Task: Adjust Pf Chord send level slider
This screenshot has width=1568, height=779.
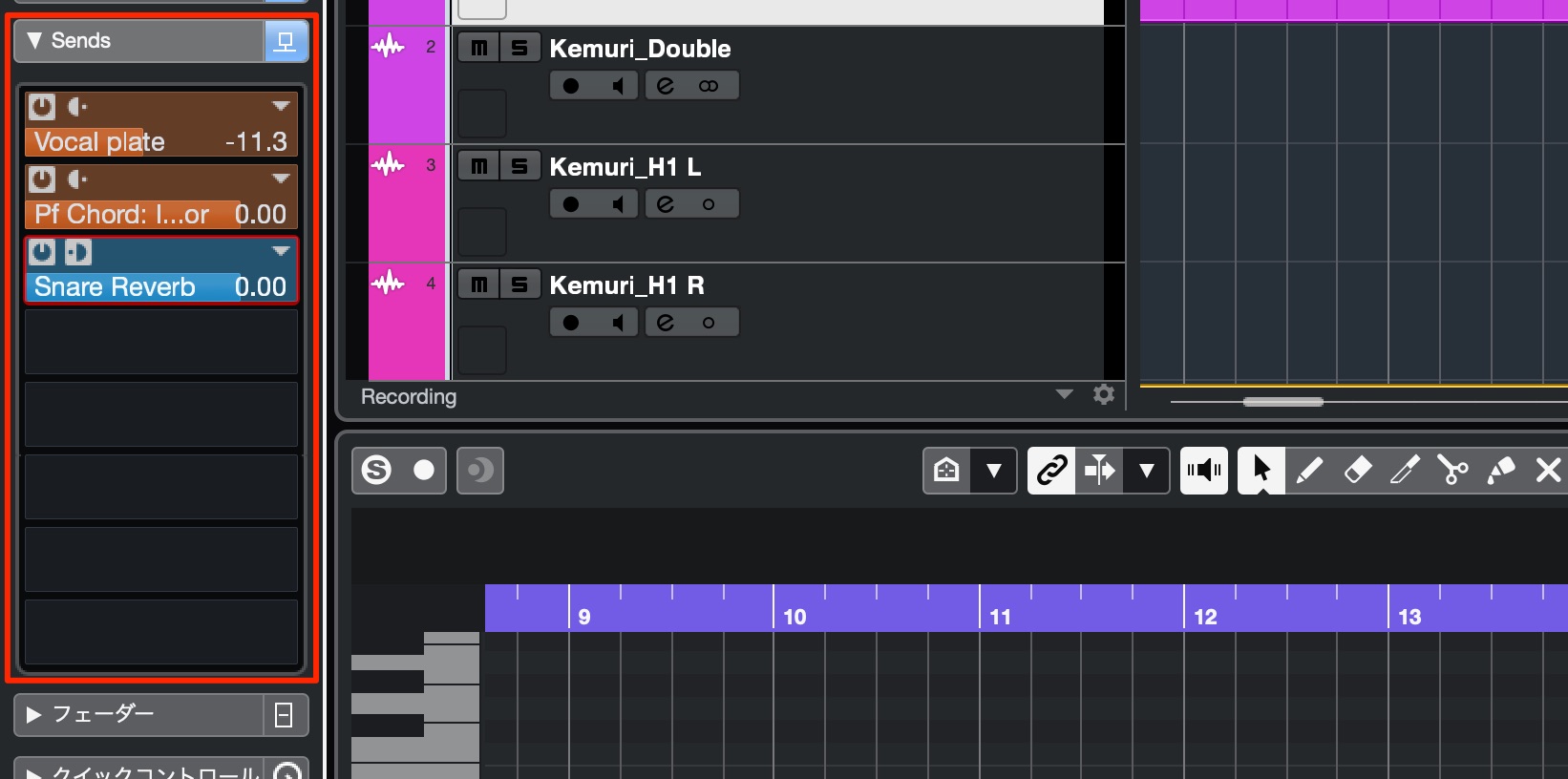Action: pyautogui.click(x=161, y=214)
